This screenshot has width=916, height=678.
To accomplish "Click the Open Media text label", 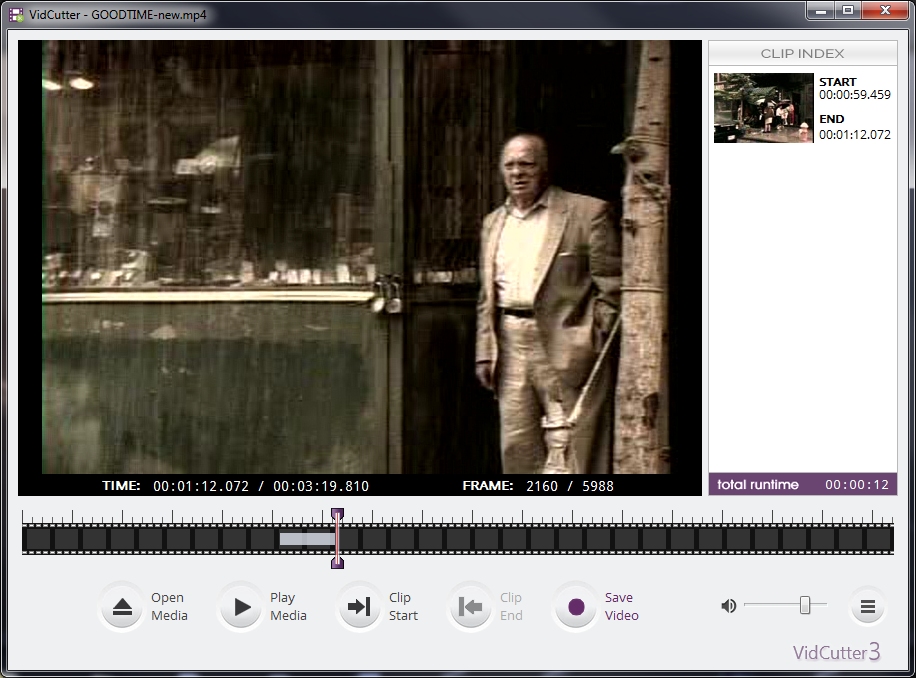I will pos(169,606).
